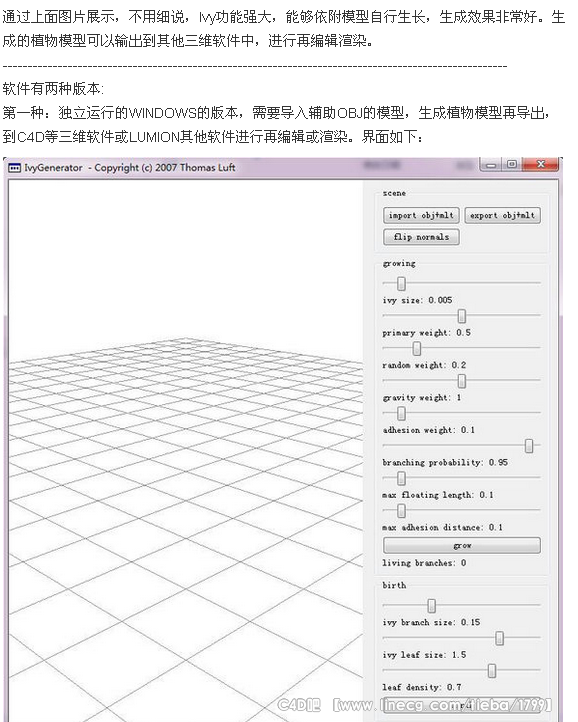The image size is (578, 722).
Task: Click the 'max adhesion distance: 0.1' label
Action: tap(443, 527)
